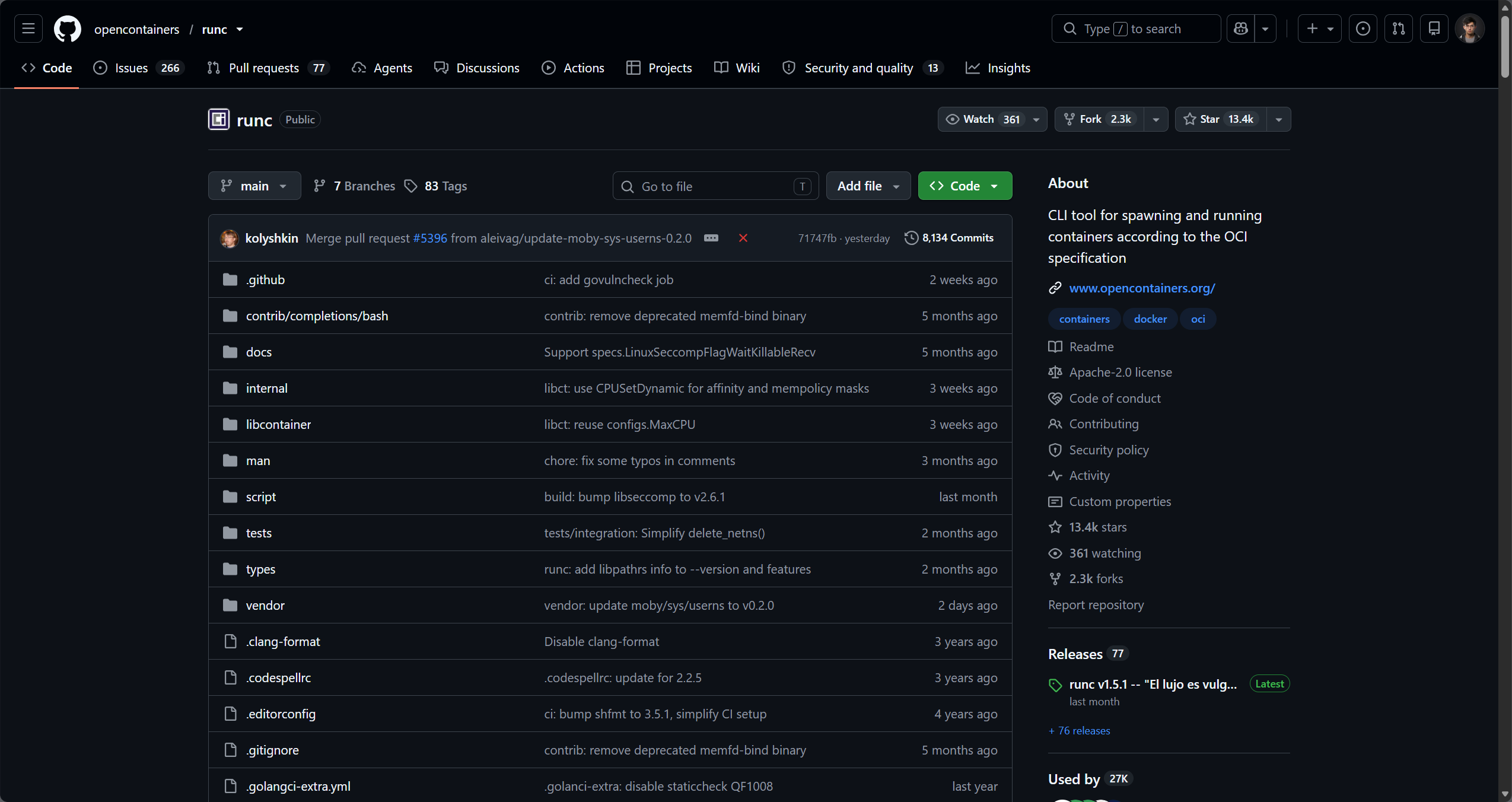The image size is (1512, 802).
Task: Open the issues inbox icon in header
Action: (x=1363, y=28)
